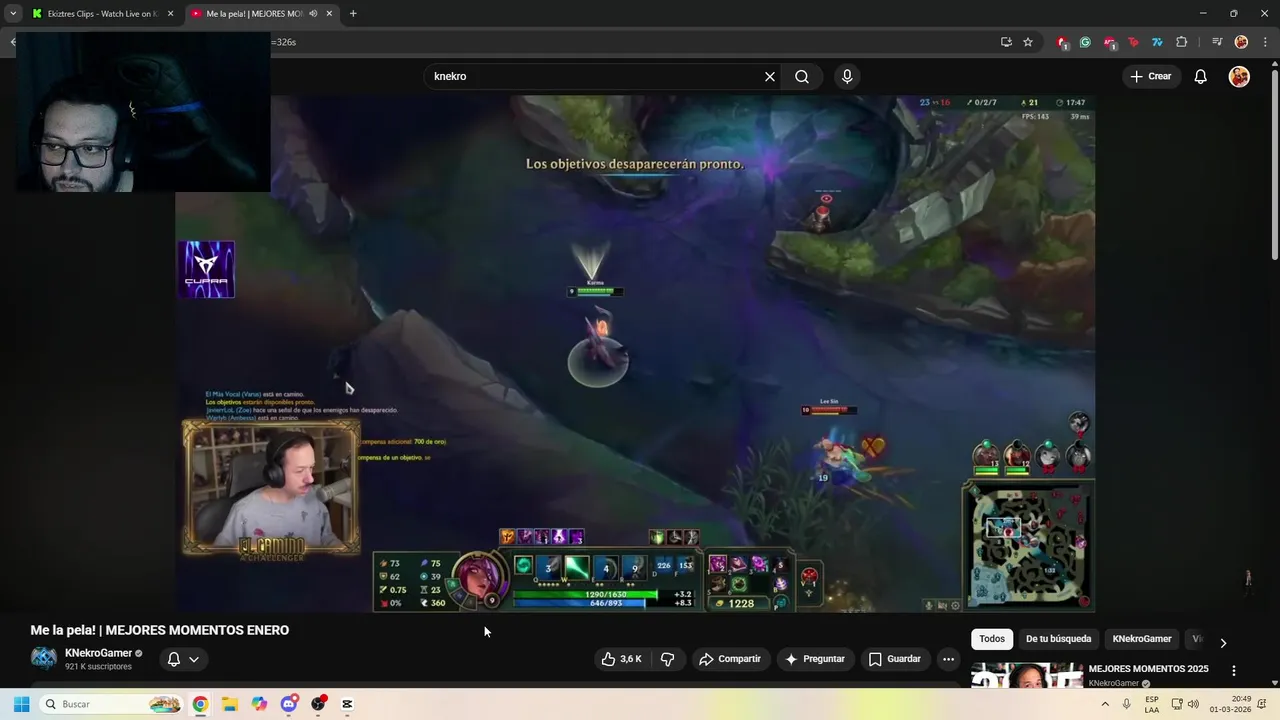This screenshot has width=1280, height=720.
Task: Expand the system tray hidden icons chevron
Action: tap(1105, 704)
